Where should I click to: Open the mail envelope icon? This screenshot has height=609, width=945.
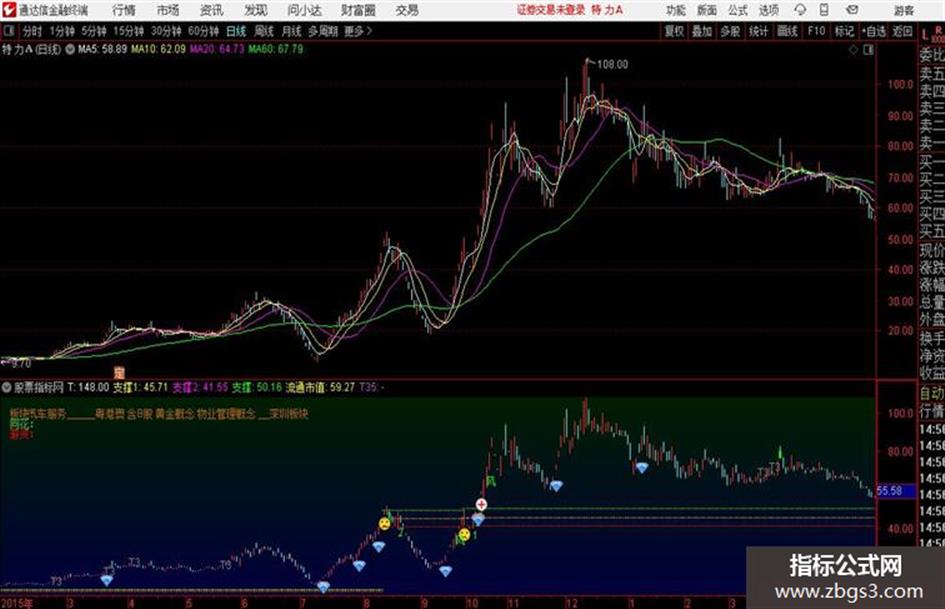(852, 10)
